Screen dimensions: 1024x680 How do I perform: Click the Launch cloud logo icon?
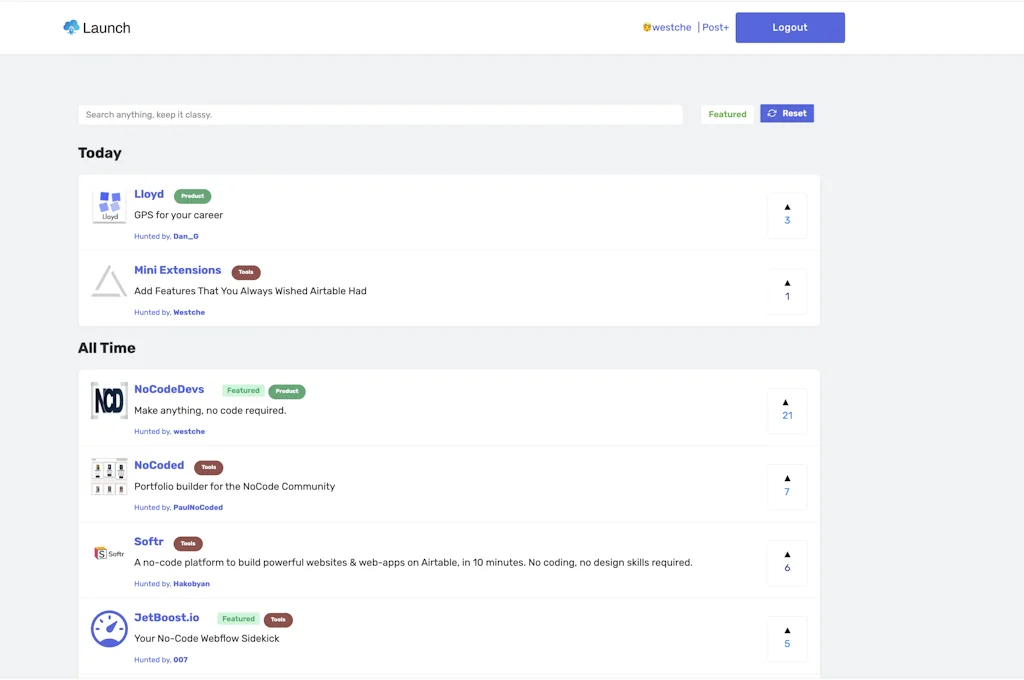(x=71, y=28)
